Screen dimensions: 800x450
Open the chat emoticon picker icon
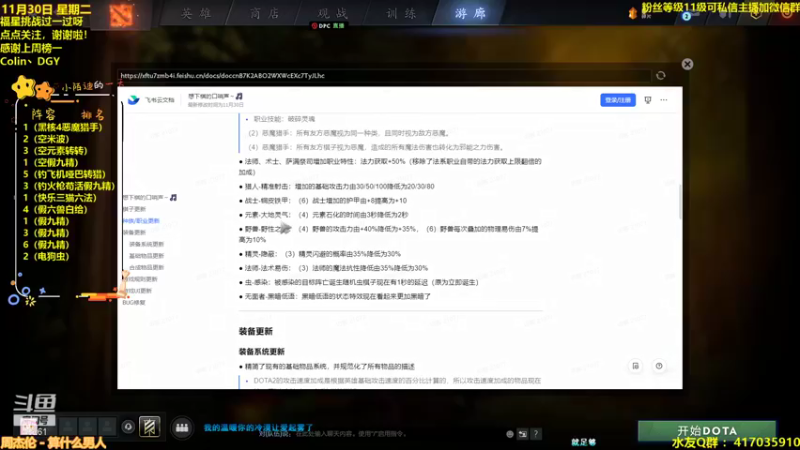click(x=510, y=434)
